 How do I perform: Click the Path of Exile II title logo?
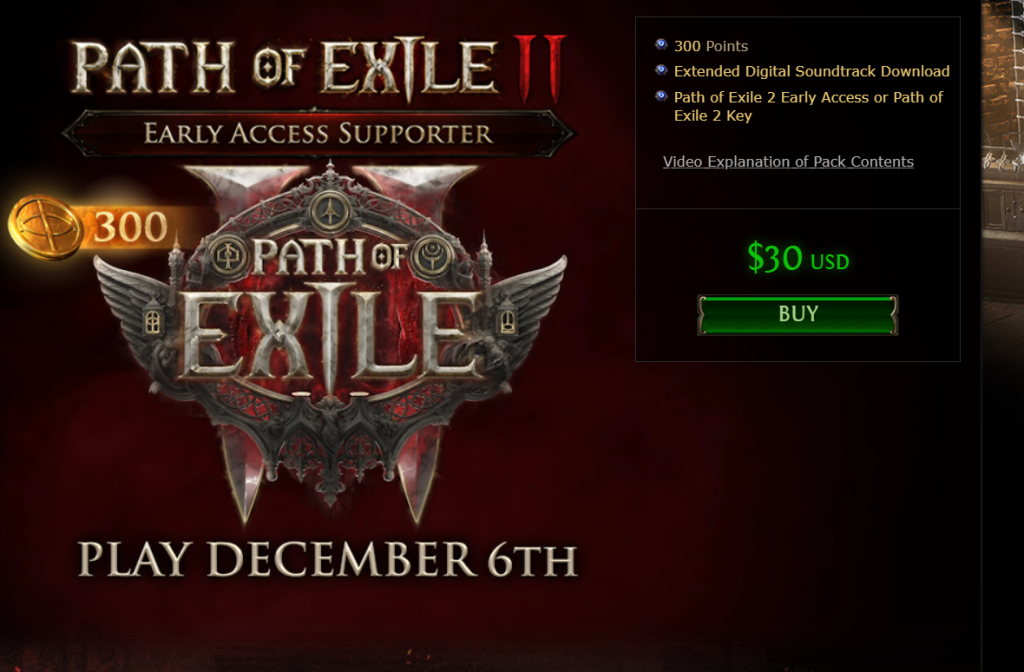[318, 68]
